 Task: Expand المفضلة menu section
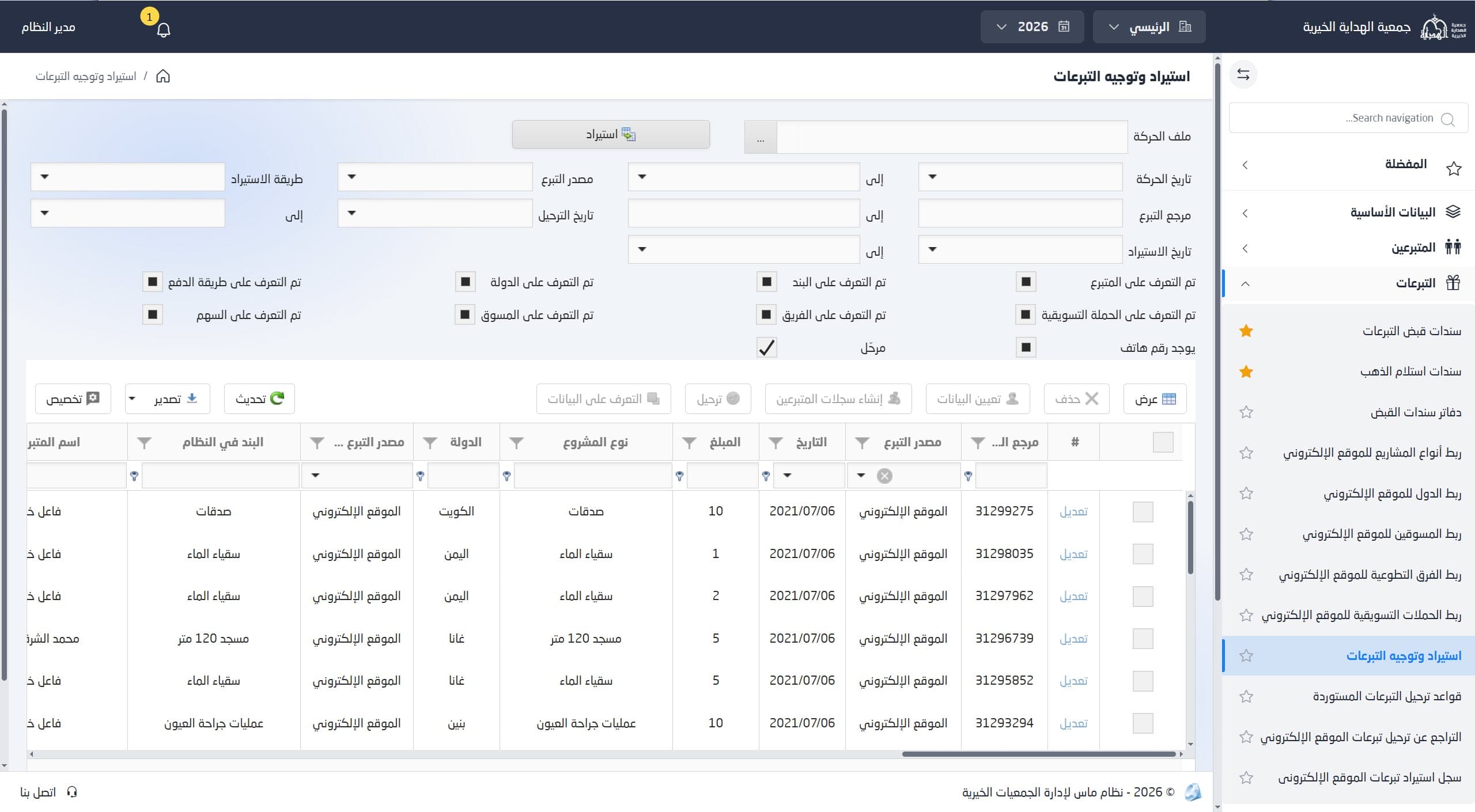point(1348,165)
